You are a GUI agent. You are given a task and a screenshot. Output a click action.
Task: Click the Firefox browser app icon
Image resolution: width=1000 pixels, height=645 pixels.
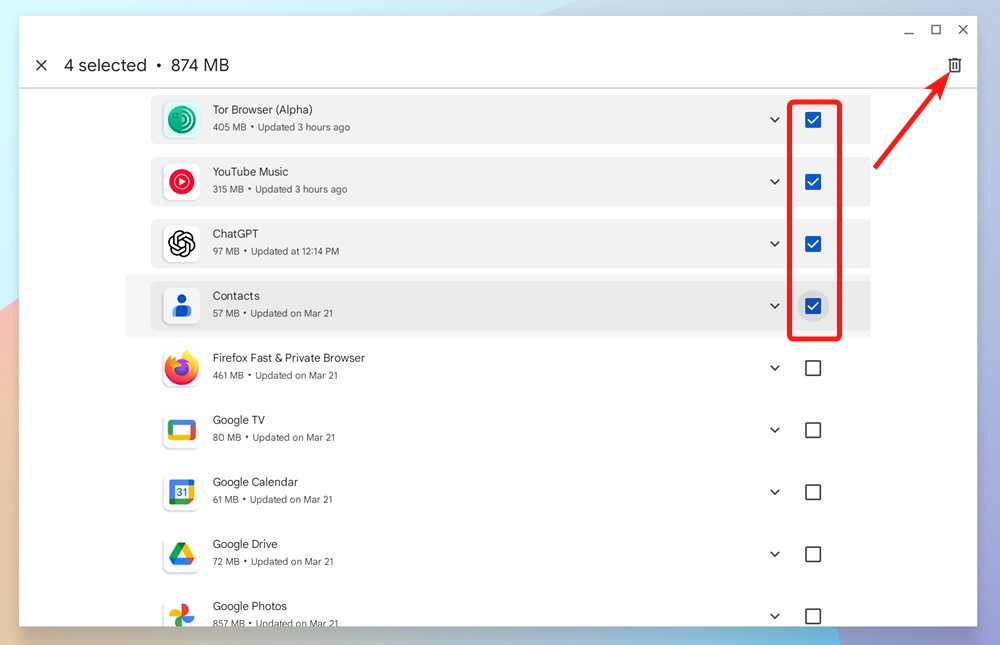(181, 367)
